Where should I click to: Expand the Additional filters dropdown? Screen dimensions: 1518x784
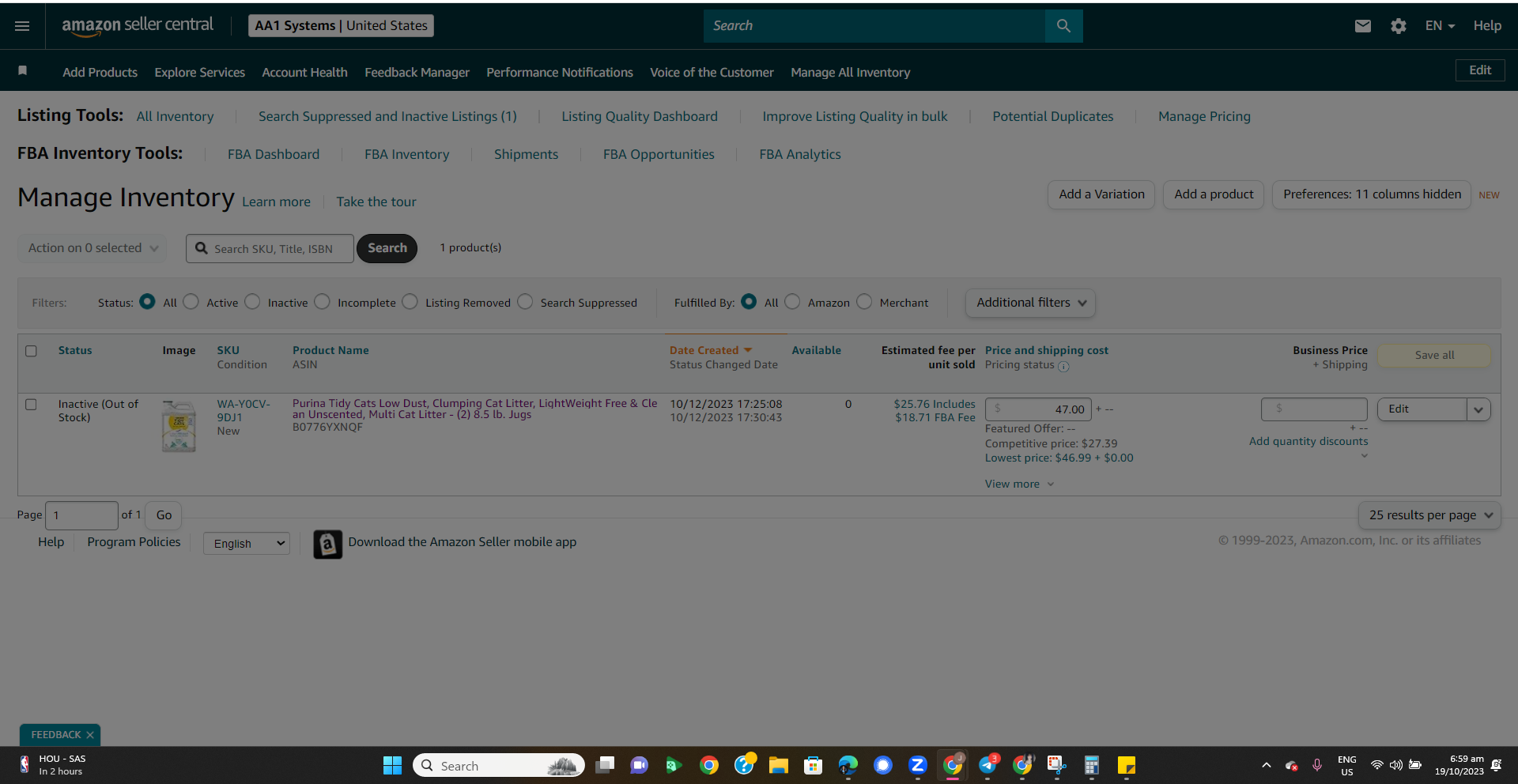pyautogui.click(x=1030, y=303)
